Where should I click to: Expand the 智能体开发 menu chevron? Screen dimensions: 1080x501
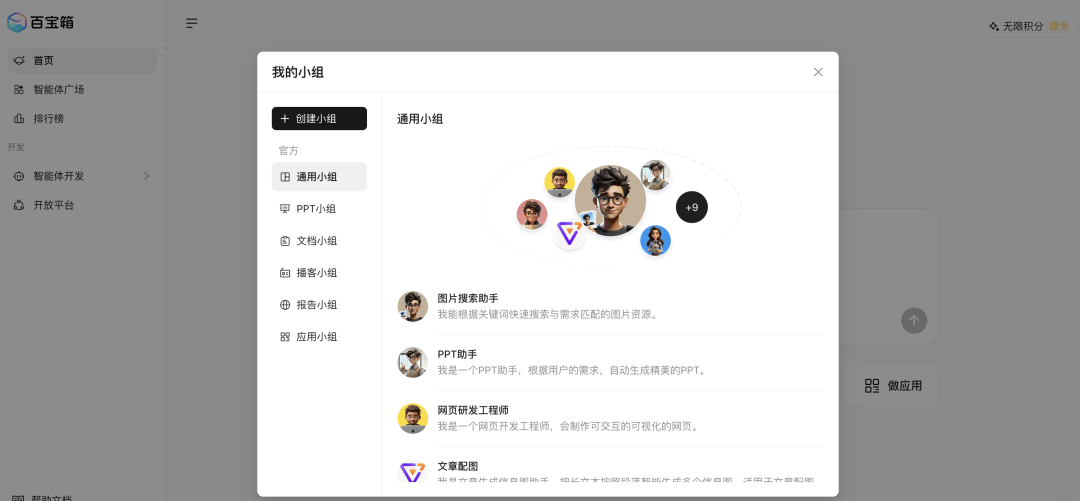(x=147, y=176)
